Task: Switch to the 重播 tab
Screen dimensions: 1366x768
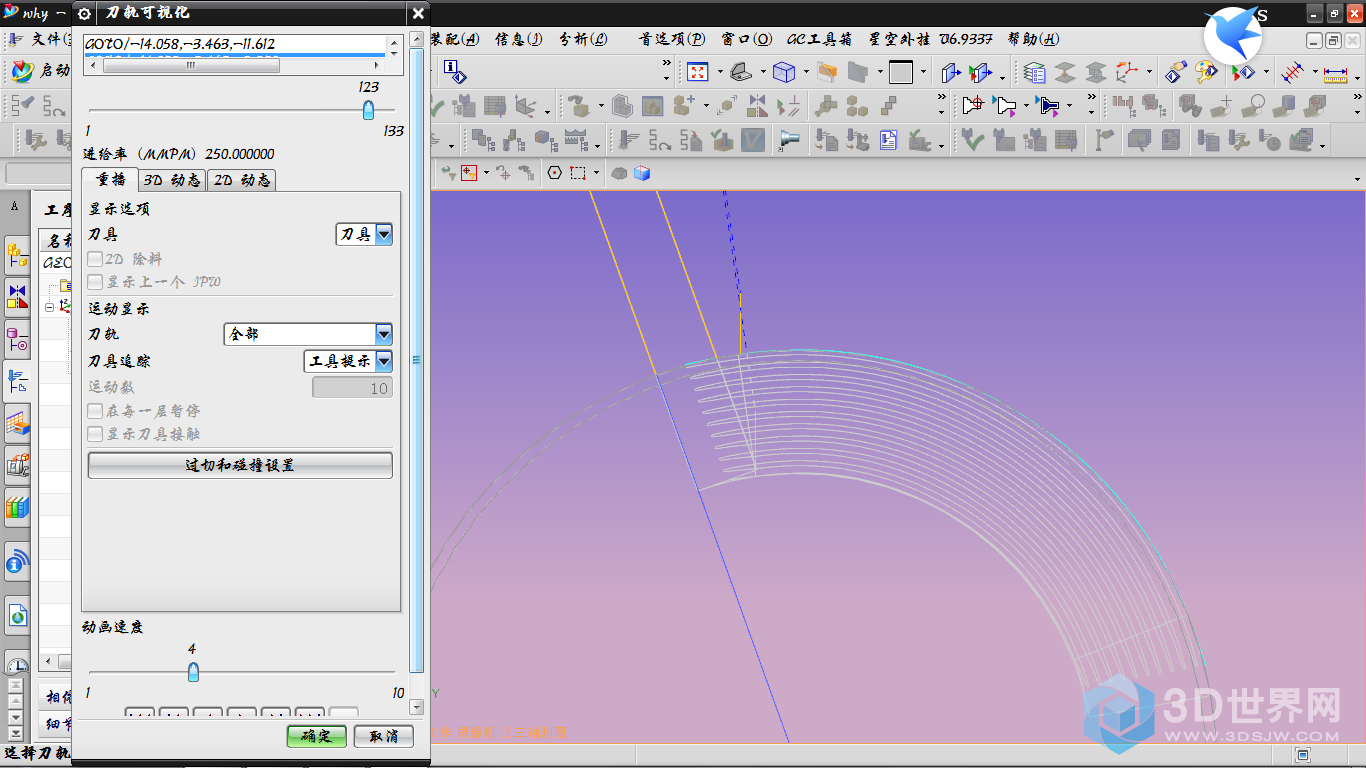Action: pos(111,180)
